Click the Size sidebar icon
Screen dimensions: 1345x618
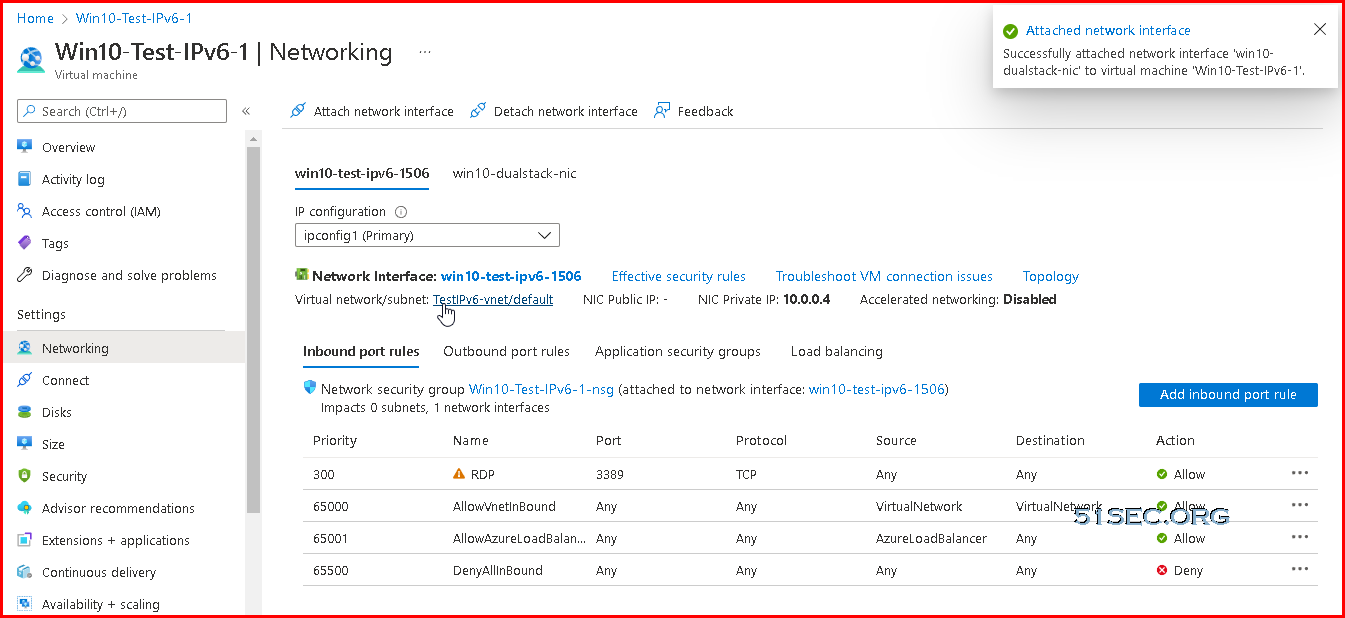[25, 444]
